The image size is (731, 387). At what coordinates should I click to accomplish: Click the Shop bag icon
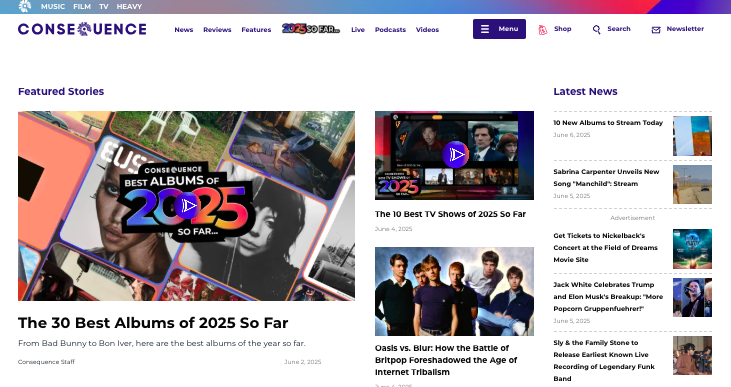[x=543, y=30]
